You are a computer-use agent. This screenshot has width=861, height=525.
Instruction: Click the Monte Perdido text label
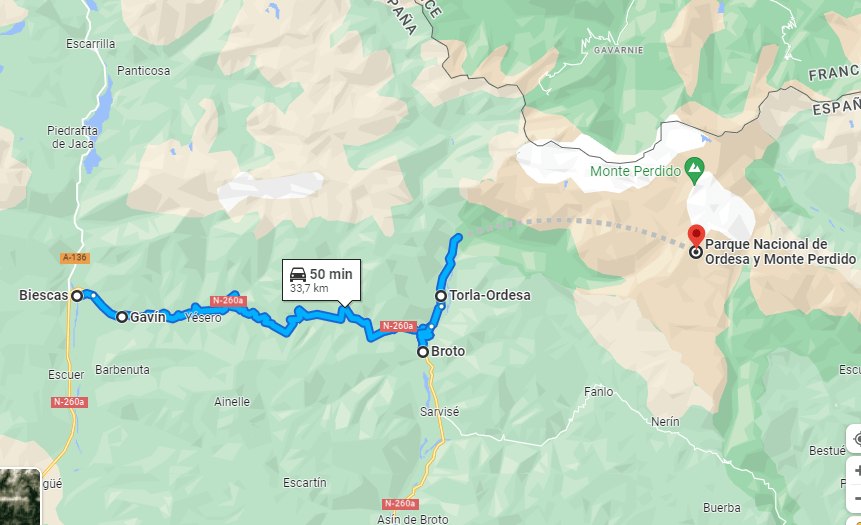tap(635, 171)
